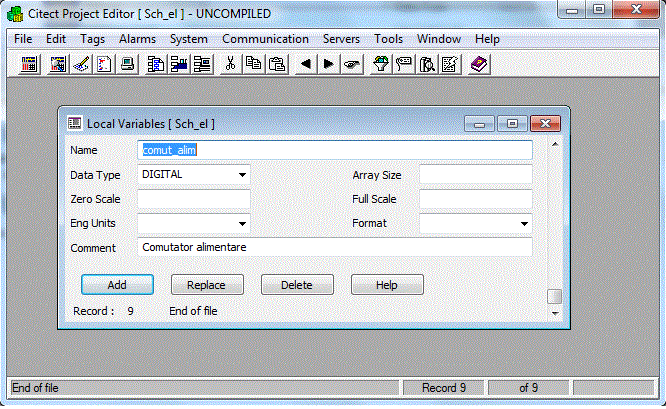Click the Delete record button

click(297, 285)
